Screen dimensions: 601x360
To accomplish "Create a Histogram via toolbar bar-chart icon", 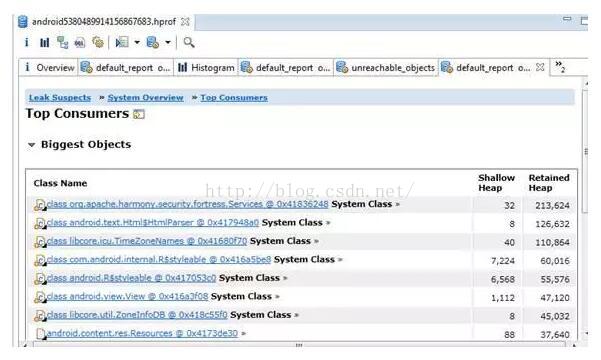I will coord(45,42).
